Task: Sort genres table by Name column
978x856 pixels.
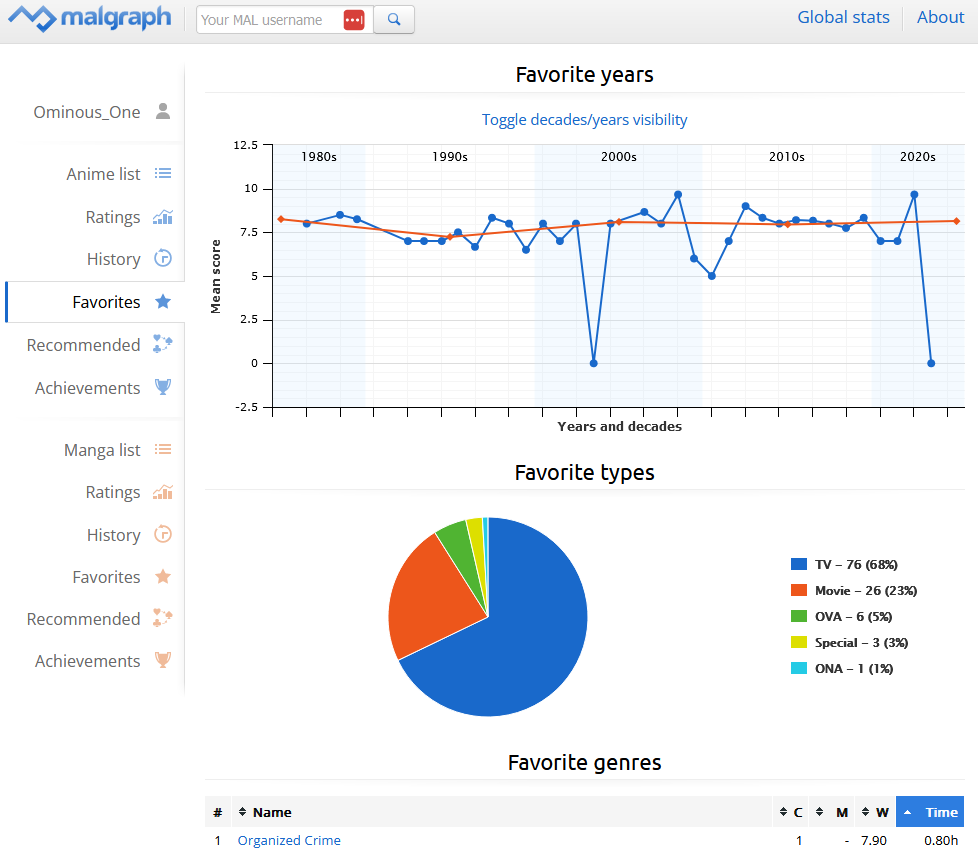Action: click(272, 812)
